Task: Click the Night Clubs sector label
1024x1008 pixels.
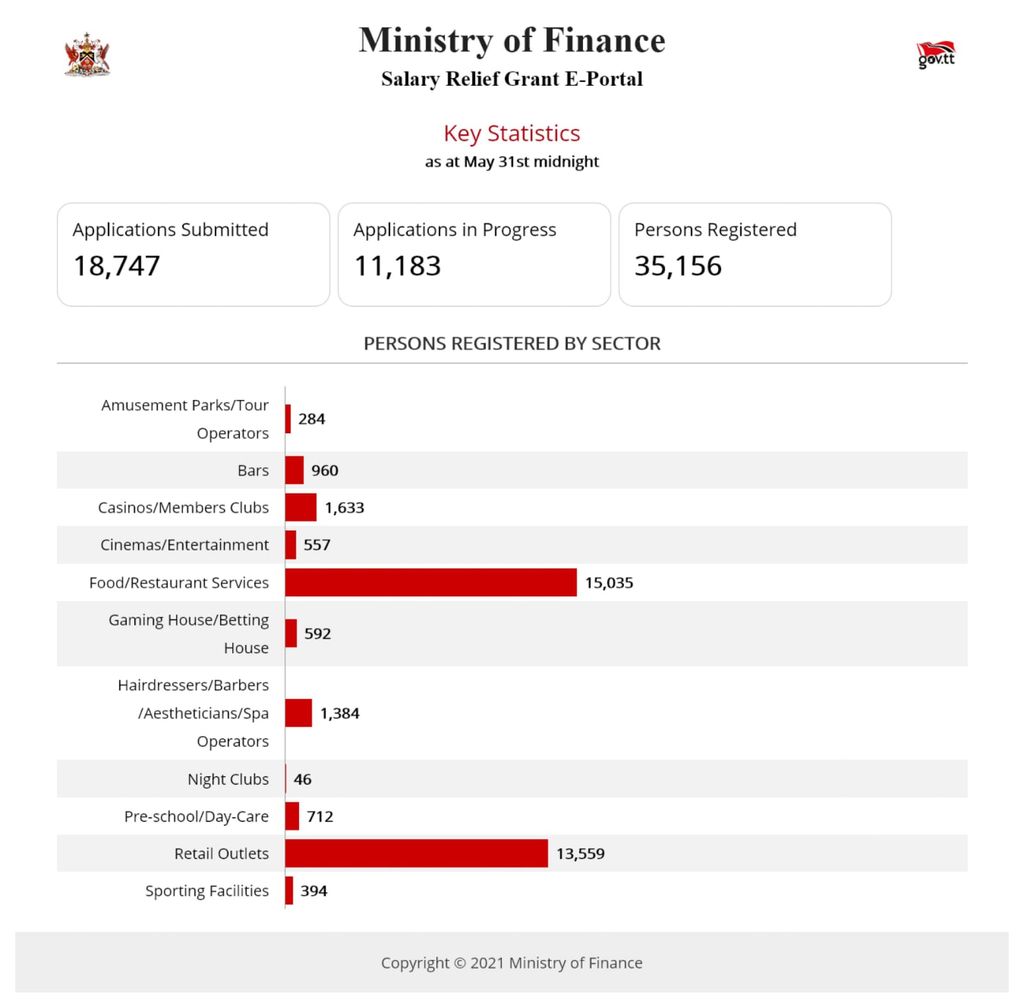Action: click(228, 779)
